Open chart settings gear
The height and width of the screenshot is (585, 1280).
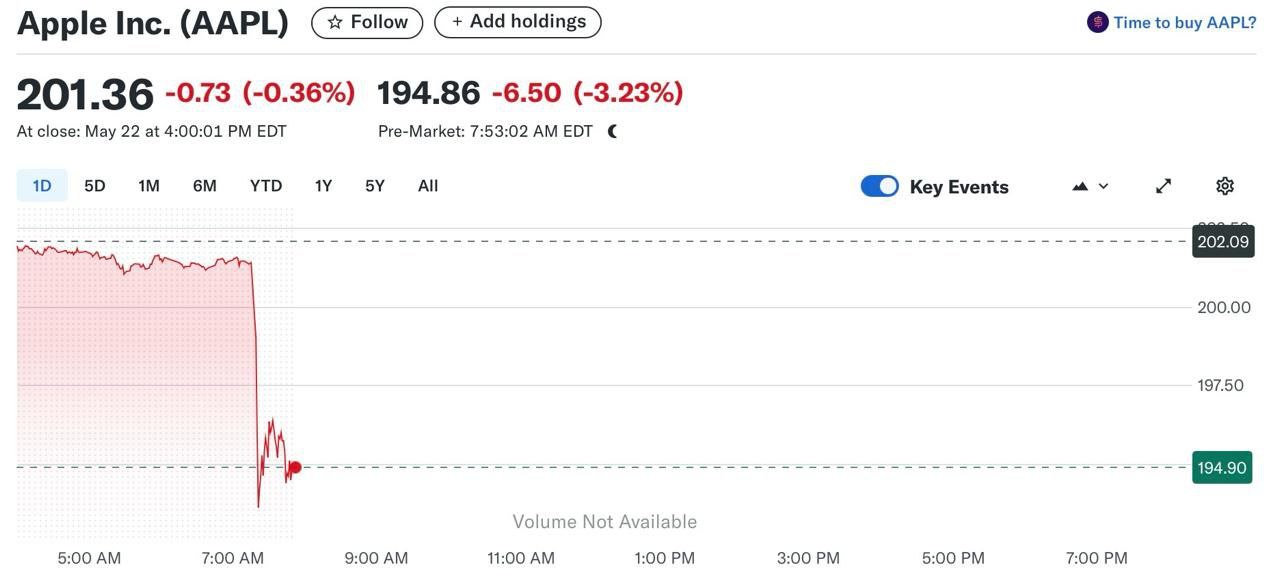1225,186
